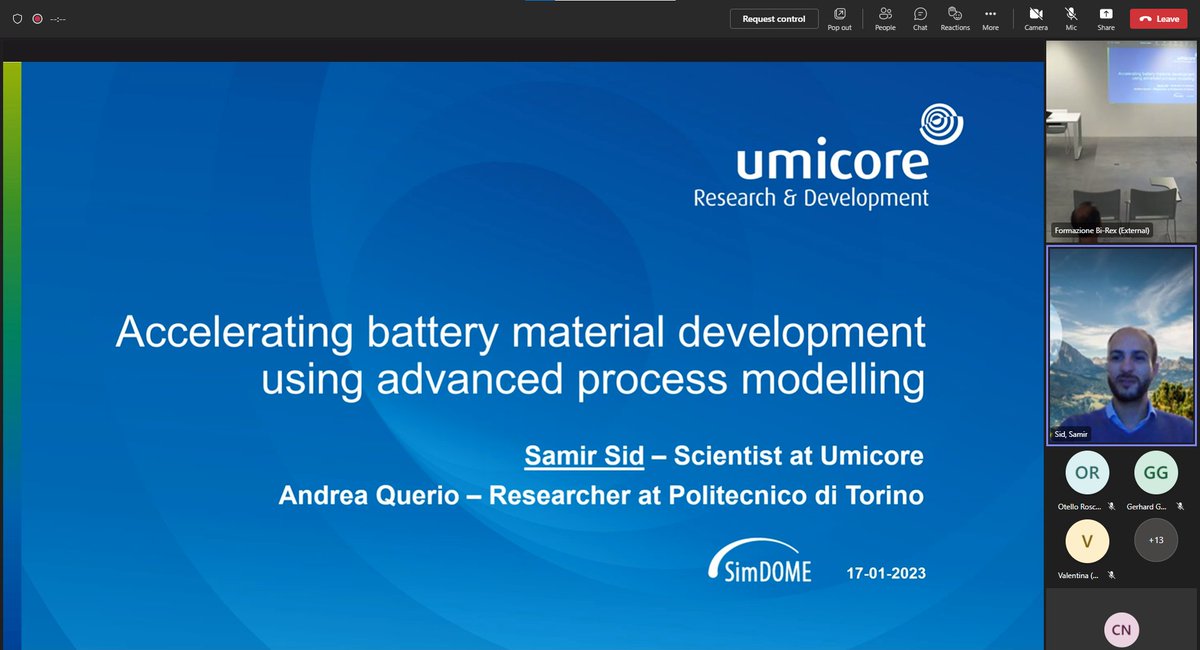Unmute the Mic
The image size is (1200, 650).
point(1071,18)
